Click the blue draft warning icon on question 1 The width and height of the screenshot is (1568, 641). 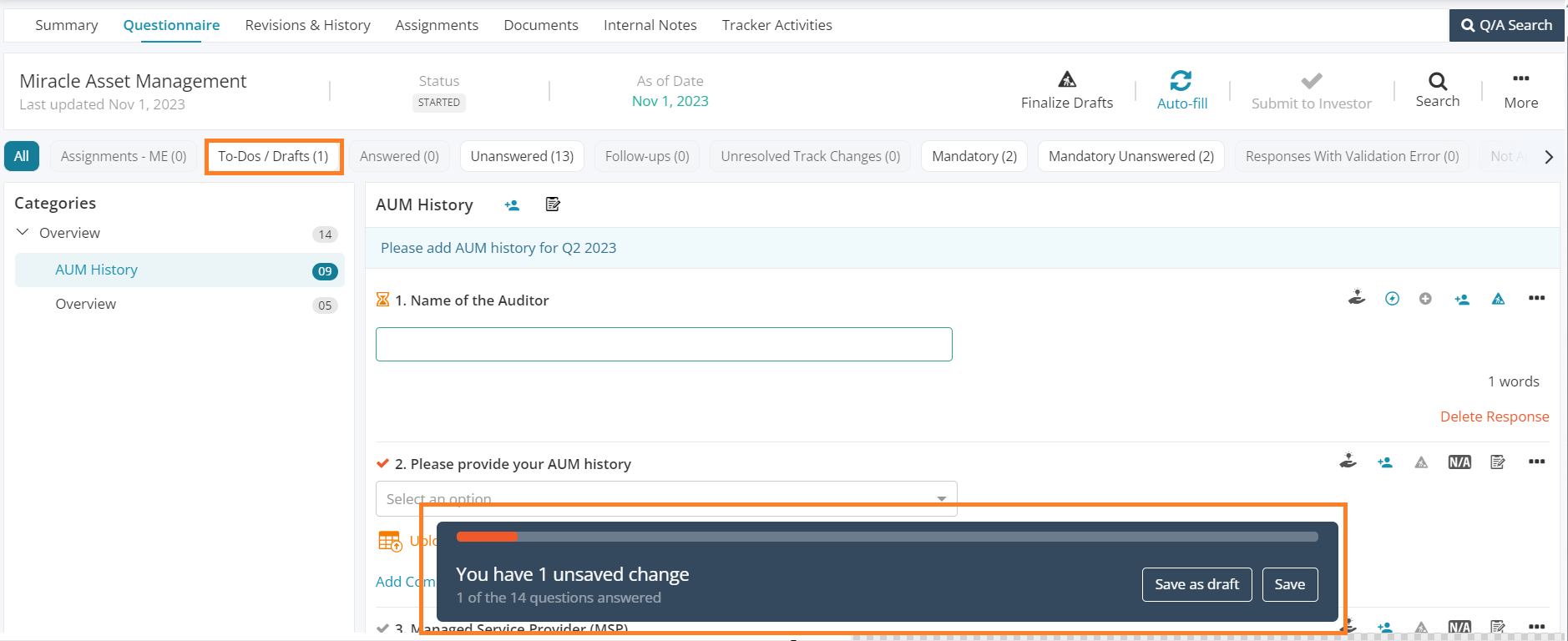click(1499, 299)
